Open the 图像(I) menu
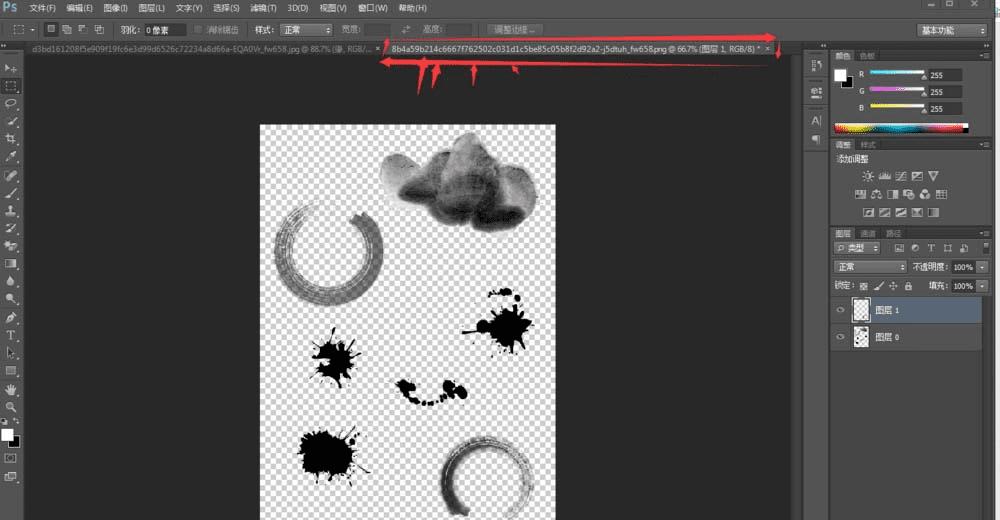Viewport: 1000px width, 520px height. (115, 8)
